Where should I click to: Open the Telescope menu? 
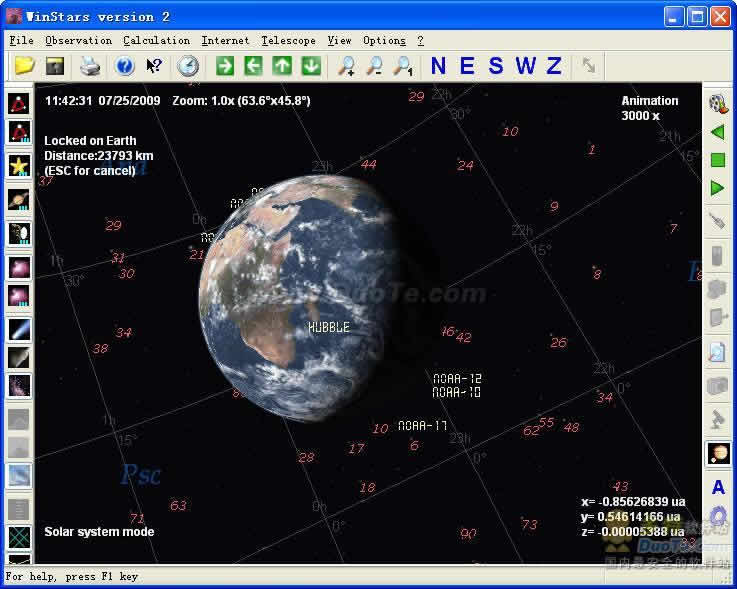(288, 41)
